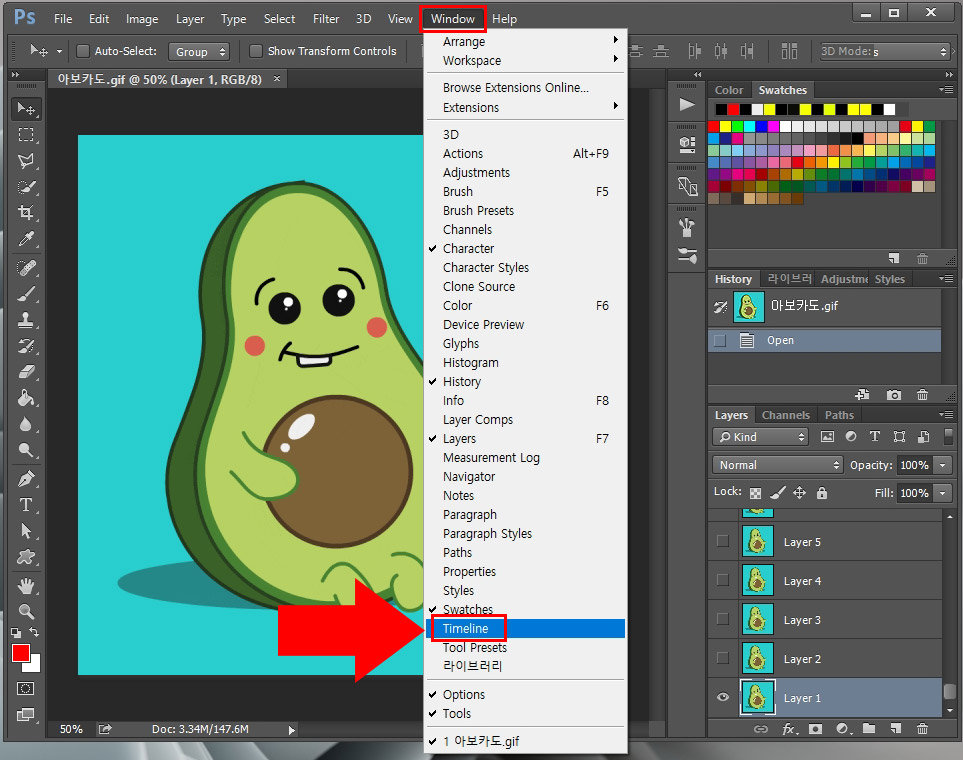Select the Paint Bucket tool
Viewport: 963px width, 760px height.
(x=26, y=398)
